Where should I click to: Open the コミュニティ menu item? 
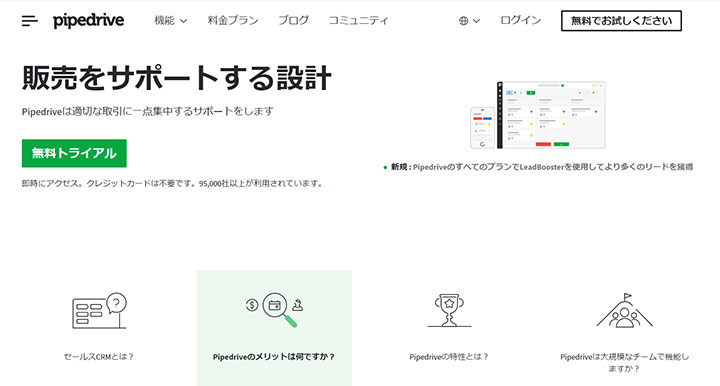pos(358,21)
